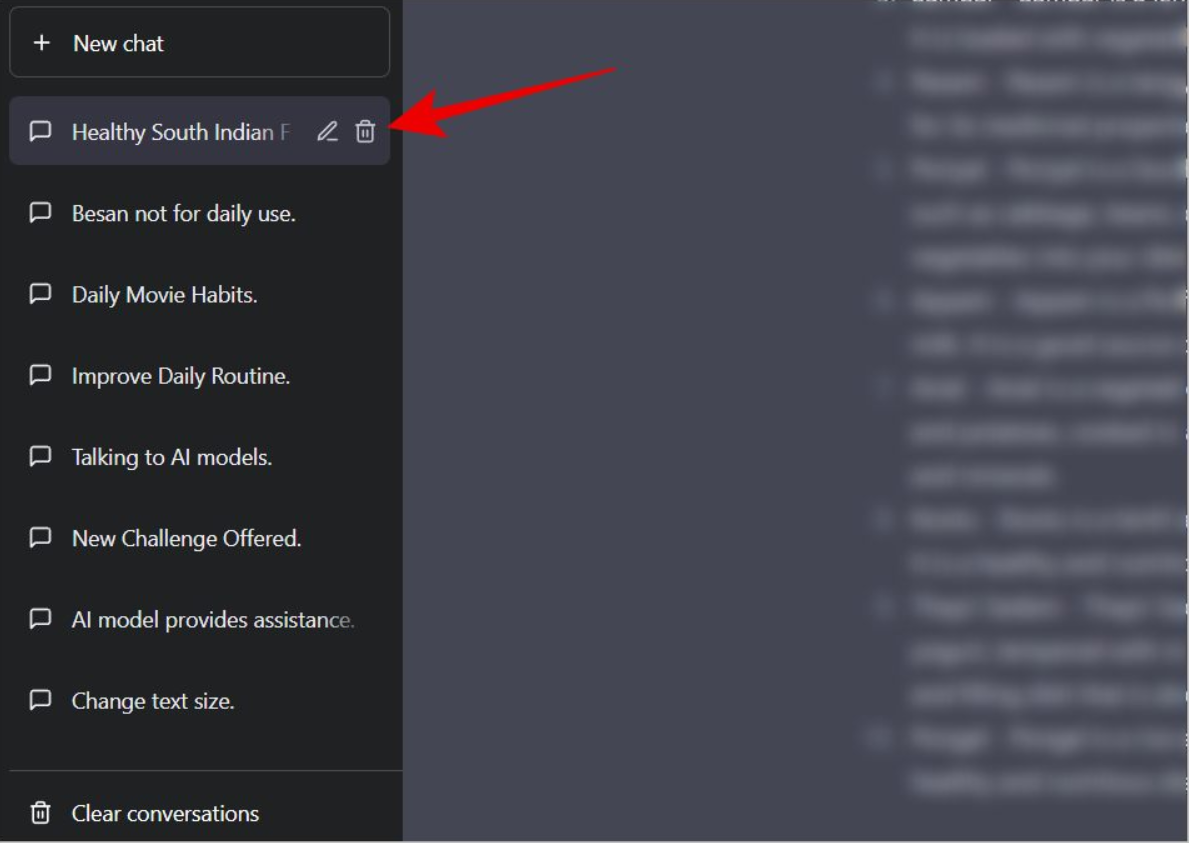This screenshot has width=1189, height=843.
Task: Select the New Challenge Offered conversation title
Action: click(186, 538)
